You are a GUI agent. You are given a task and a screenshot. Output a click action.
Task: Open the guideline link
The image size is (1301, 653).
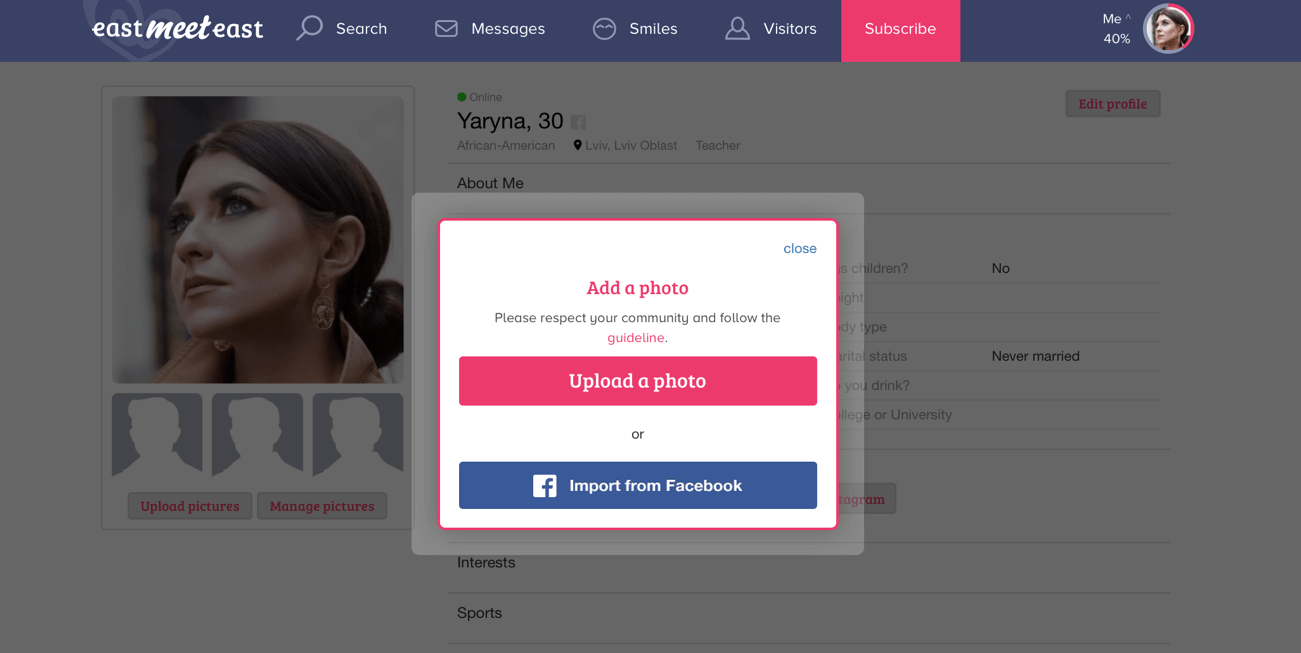pyautogui.click(x=636, y=338)
